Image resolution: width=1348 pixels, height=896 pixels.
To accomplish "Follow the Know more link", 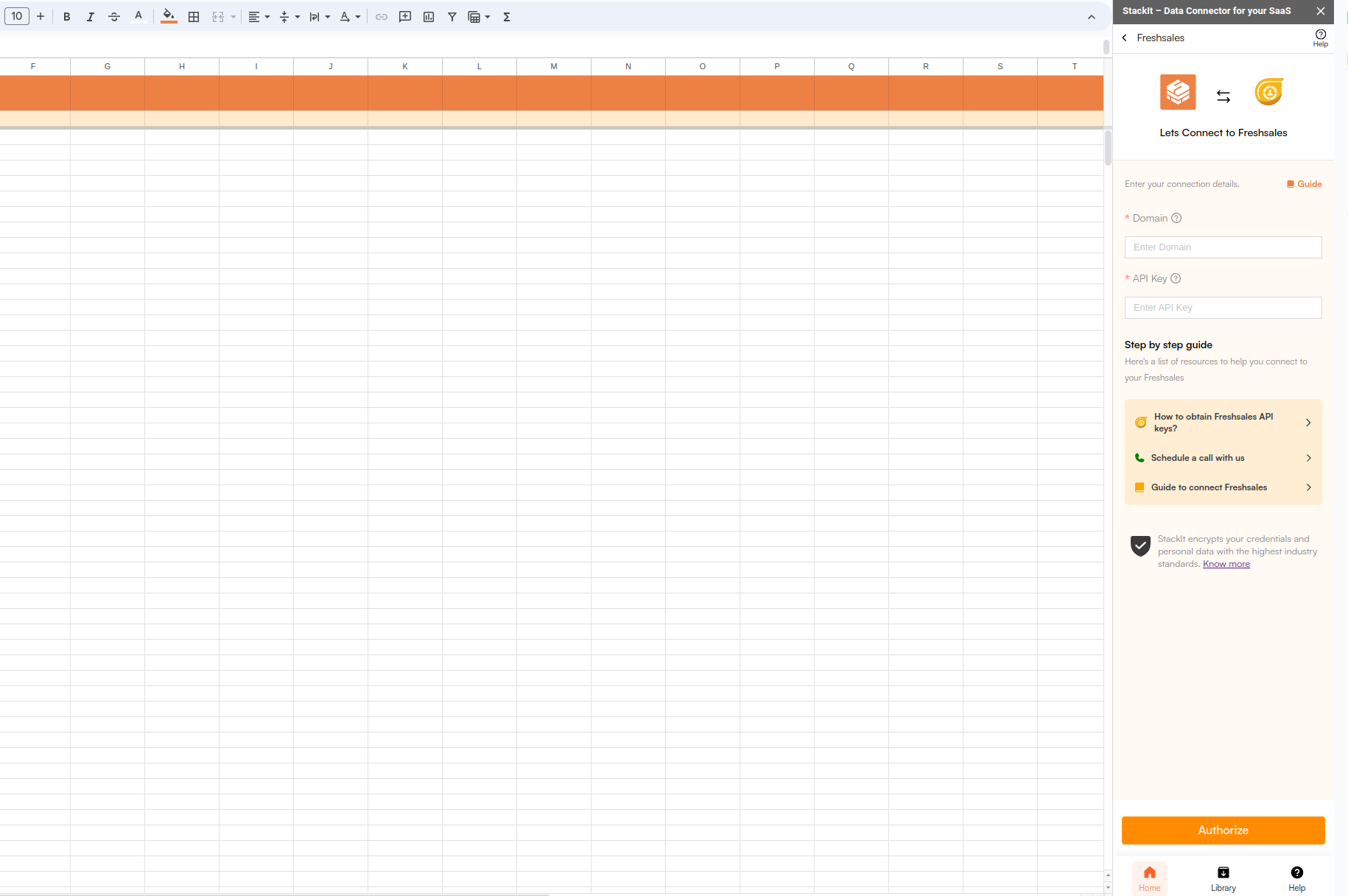I will click(1226, 564).
